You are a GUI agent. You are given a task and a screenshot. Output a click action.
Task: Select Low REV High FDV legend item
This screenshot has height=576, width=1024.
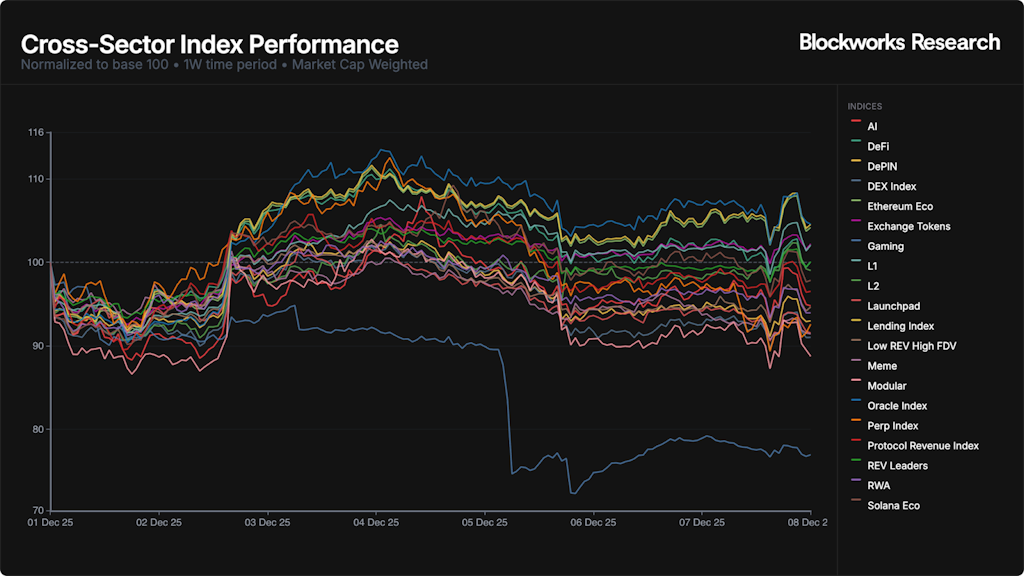pyautogui.click(x=911, y=347)
